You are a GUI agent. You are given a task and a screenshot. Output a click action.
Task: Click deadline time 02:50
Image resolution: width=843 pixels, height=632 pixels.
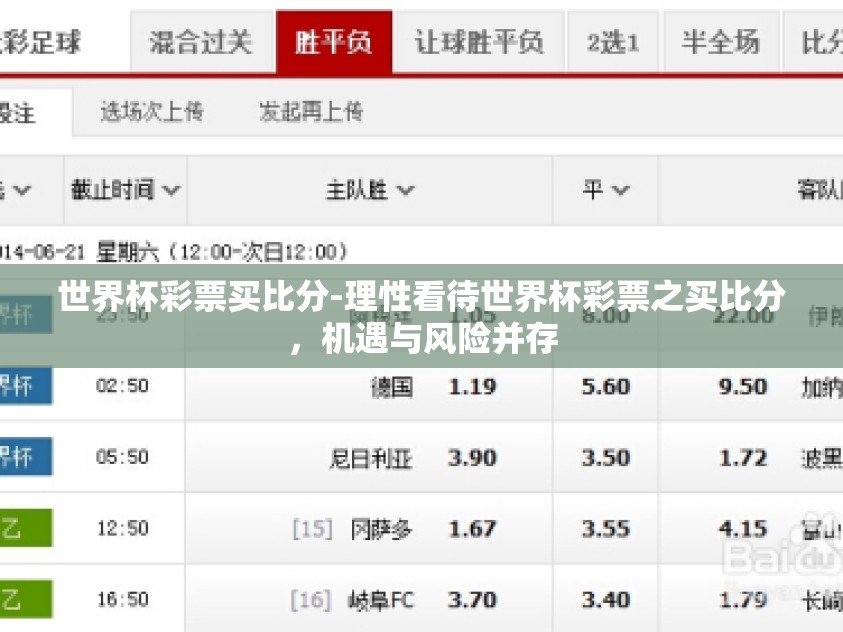[x=123, y=386]
